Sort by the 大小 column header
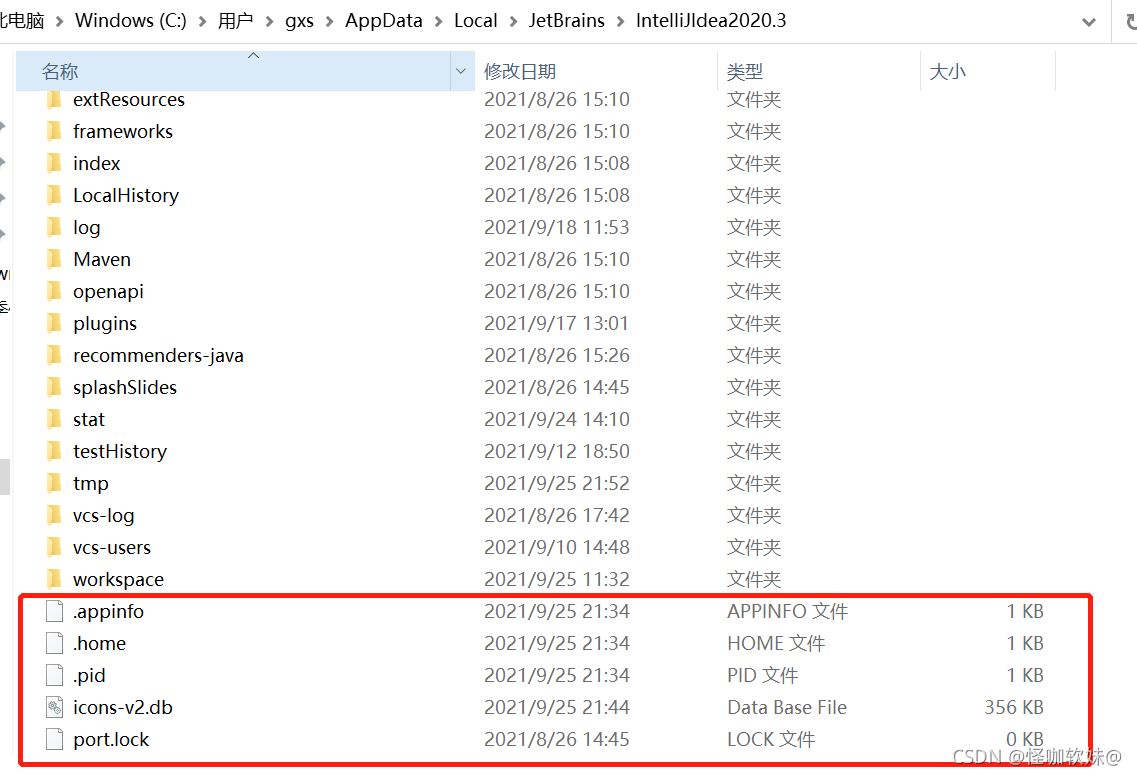Viewport: 1137px width, 775px height. point(988,71)
